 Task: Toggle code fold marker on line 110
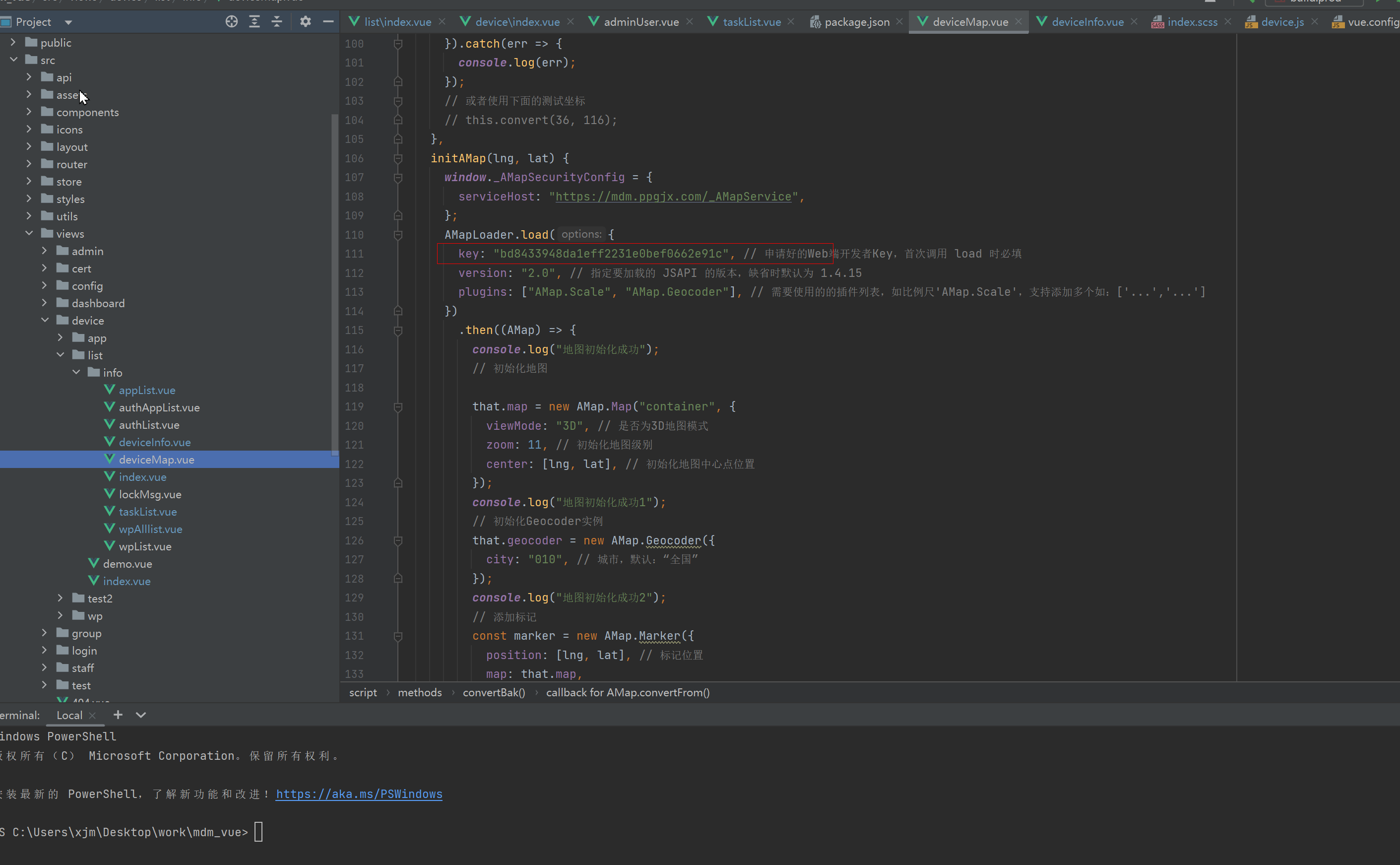coord(398,235)
